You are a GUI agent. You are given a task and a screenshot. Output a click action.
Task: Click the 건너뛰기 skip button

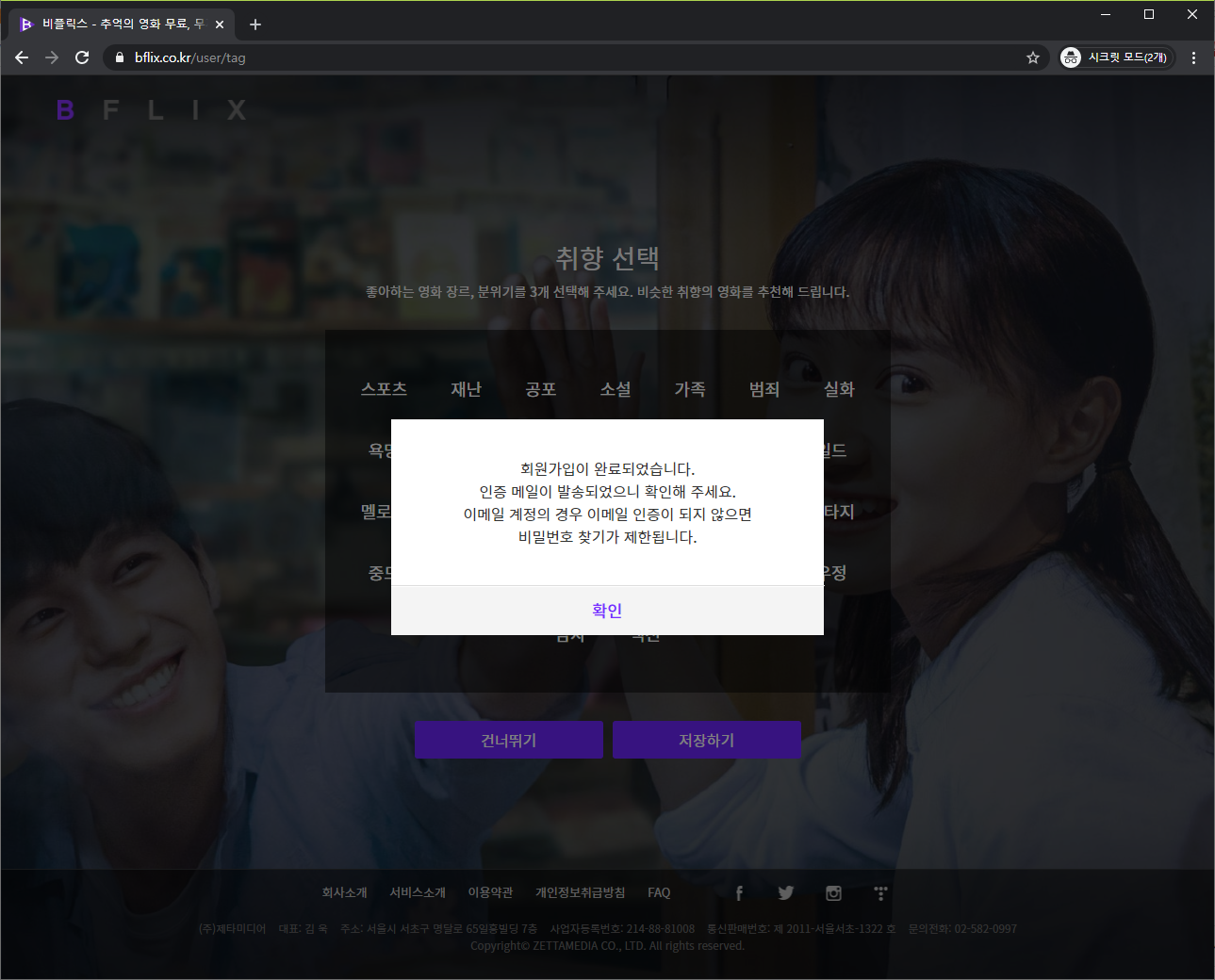[509, 740]
